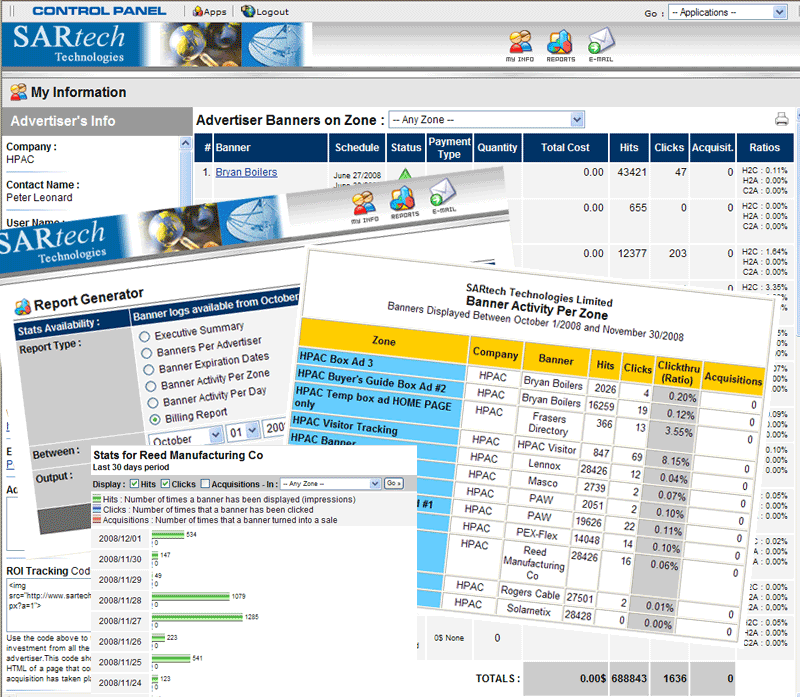Click the green status triangle for Bryan Boilers
Viewport: 800px width, 697px height.
tap(405, 174)
